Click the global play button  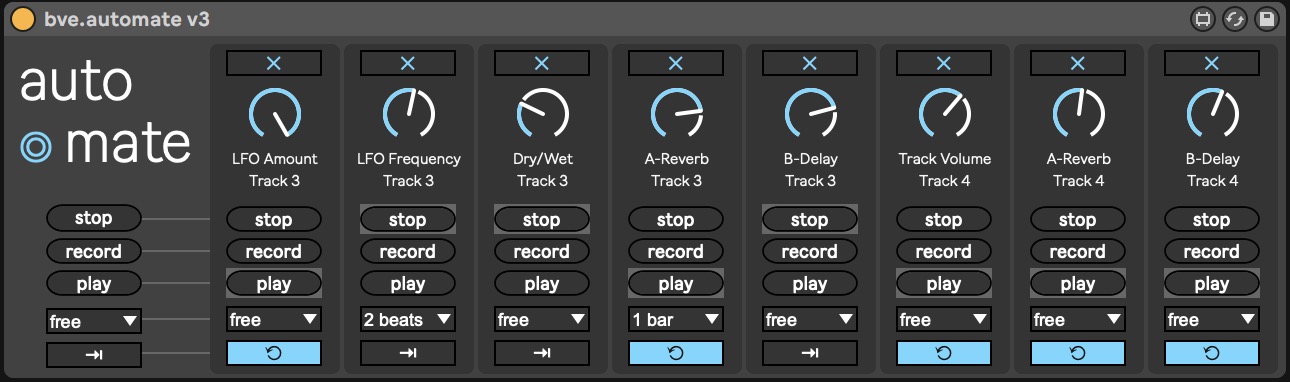pos(94,284)
